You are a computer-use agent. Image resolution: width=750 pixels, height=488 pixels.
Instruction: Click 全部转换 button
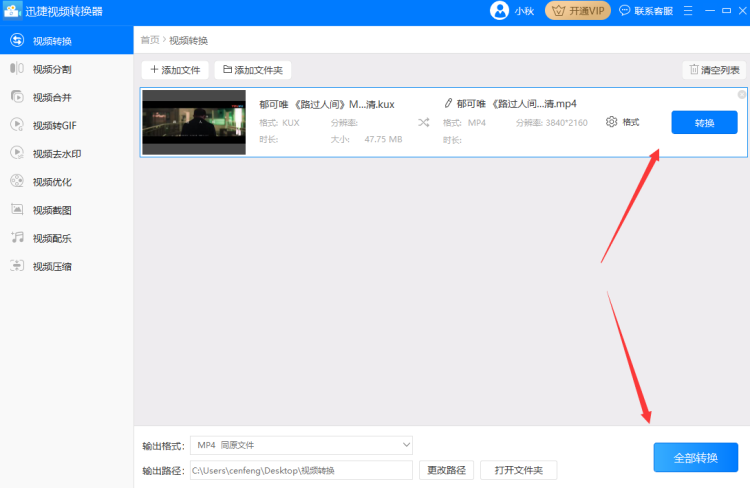tap(695, 458)
